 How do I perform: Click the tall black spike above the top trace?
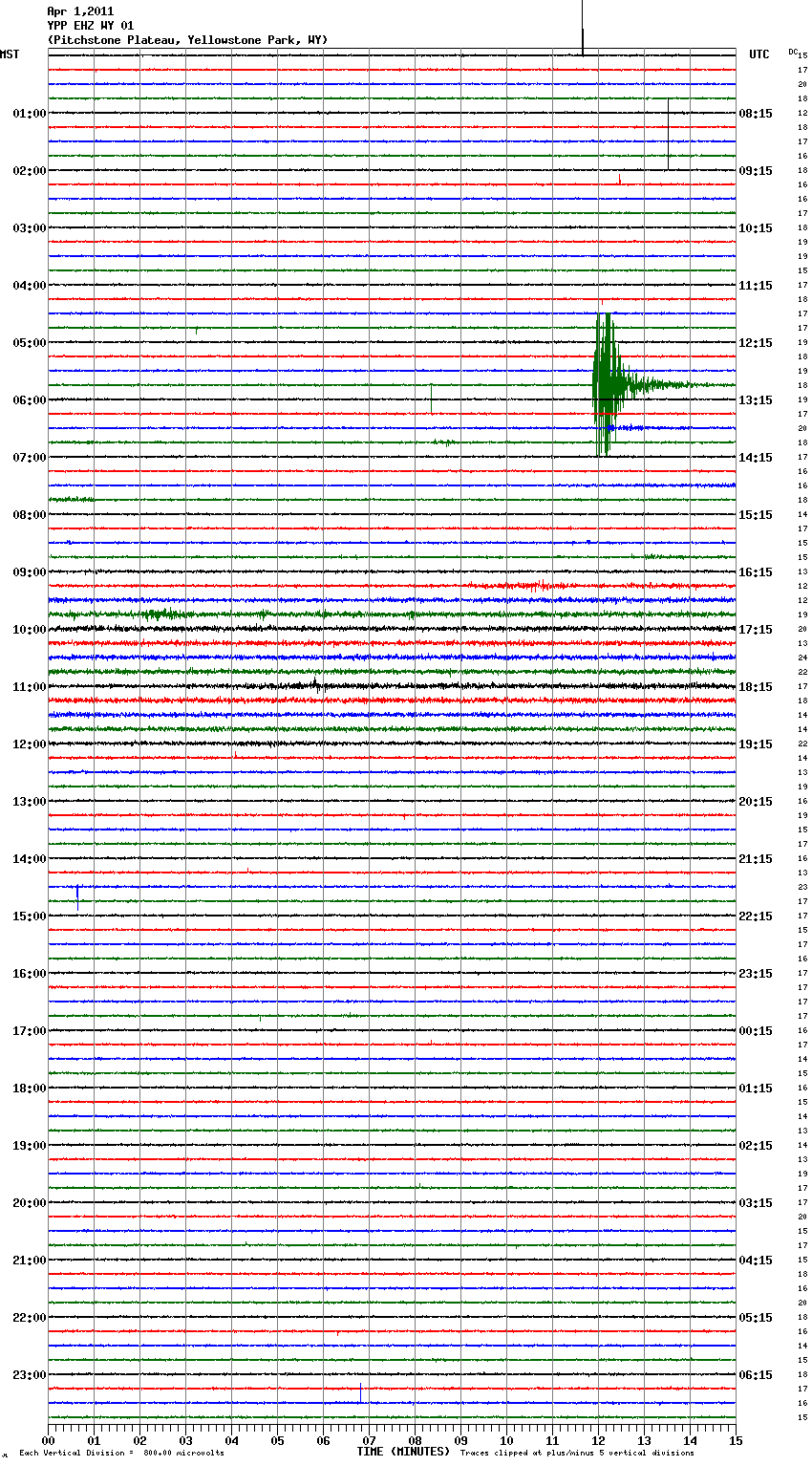point(583,27)
